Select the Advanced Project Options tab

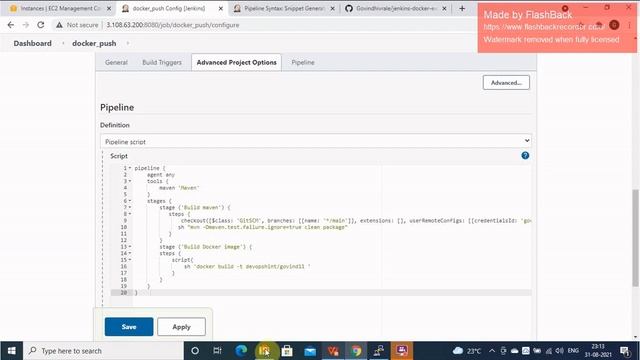(x=236, y=62)
